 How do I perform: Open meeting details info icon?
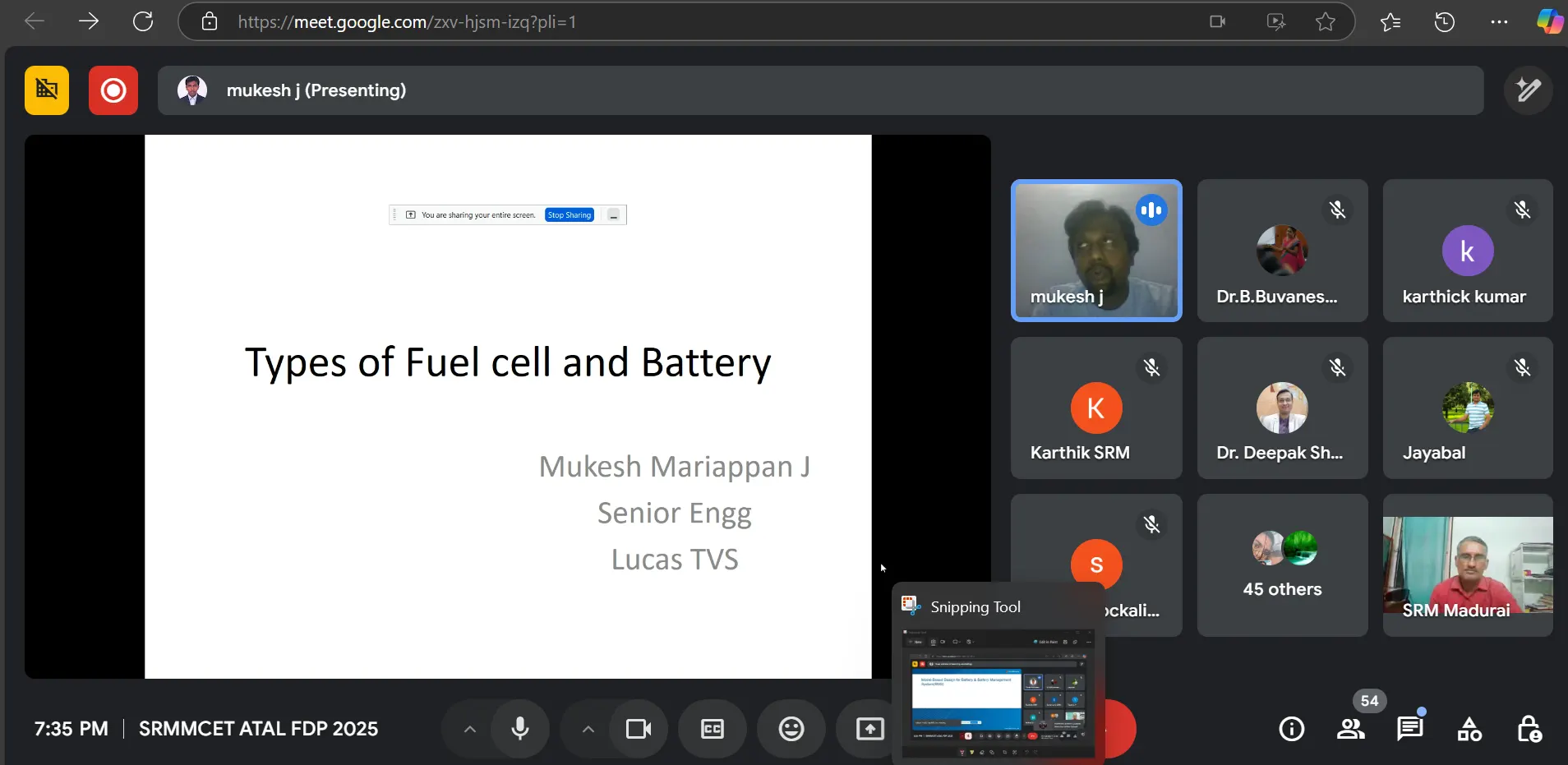point(1291,729)
